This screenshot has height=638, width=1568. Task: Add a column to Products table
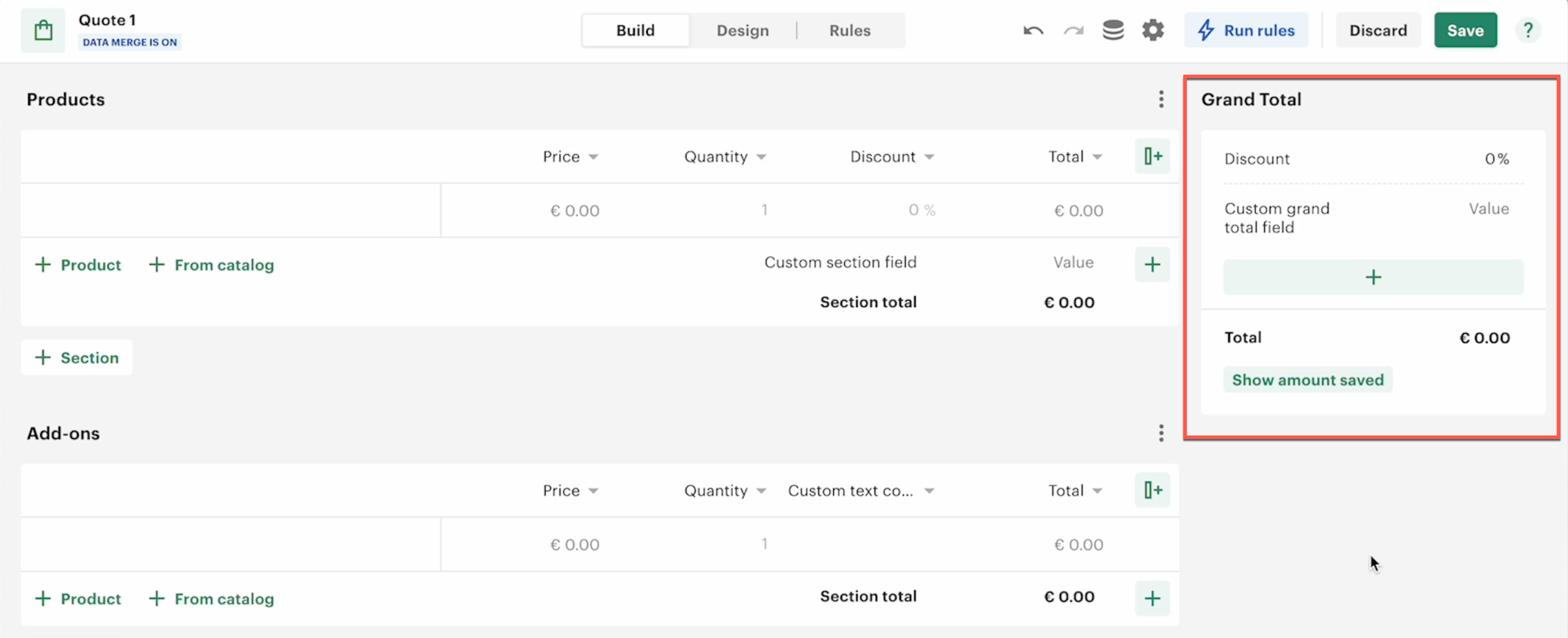tap(1152, 156)
